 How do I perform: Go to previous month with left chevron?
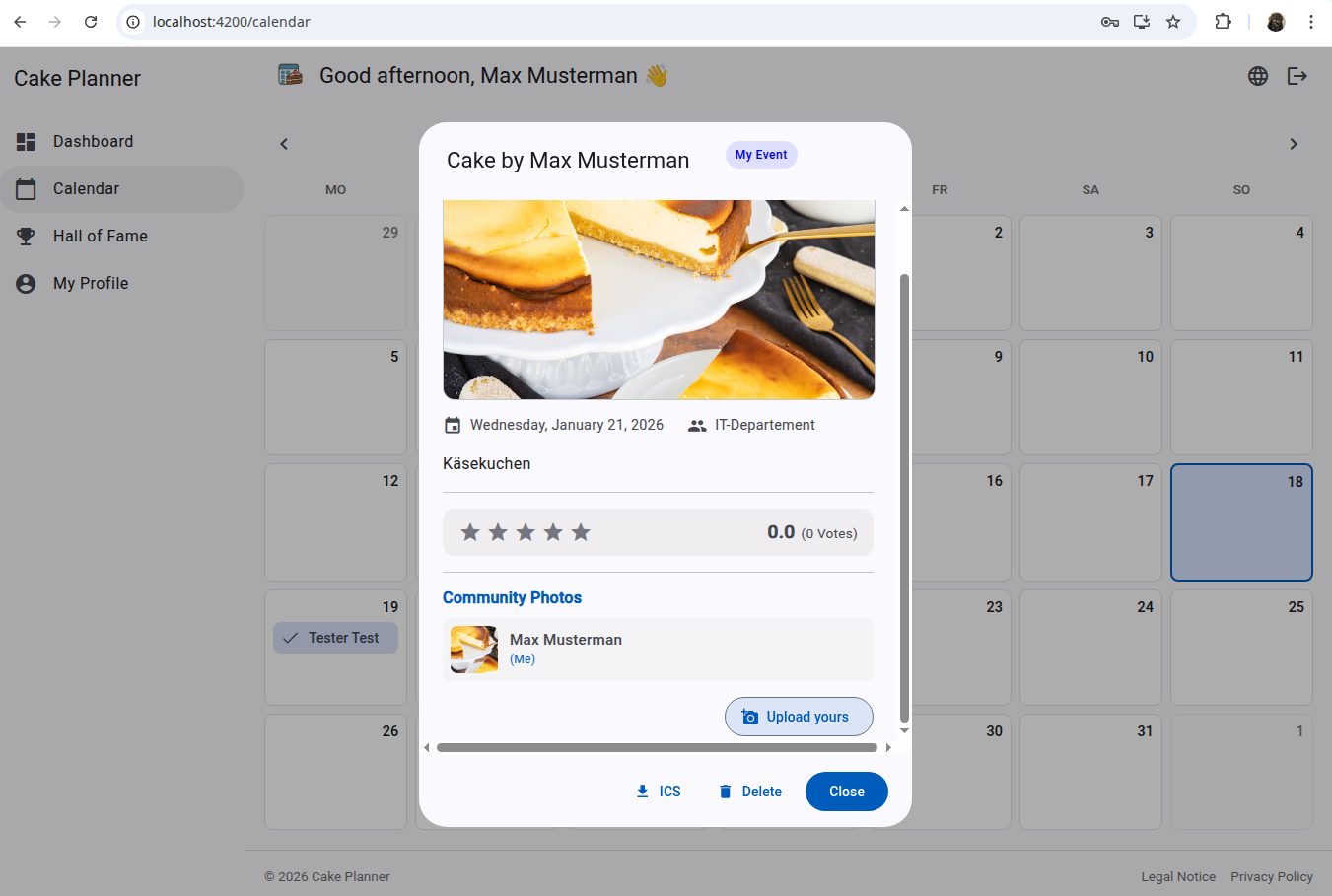[x=284, y=144]
